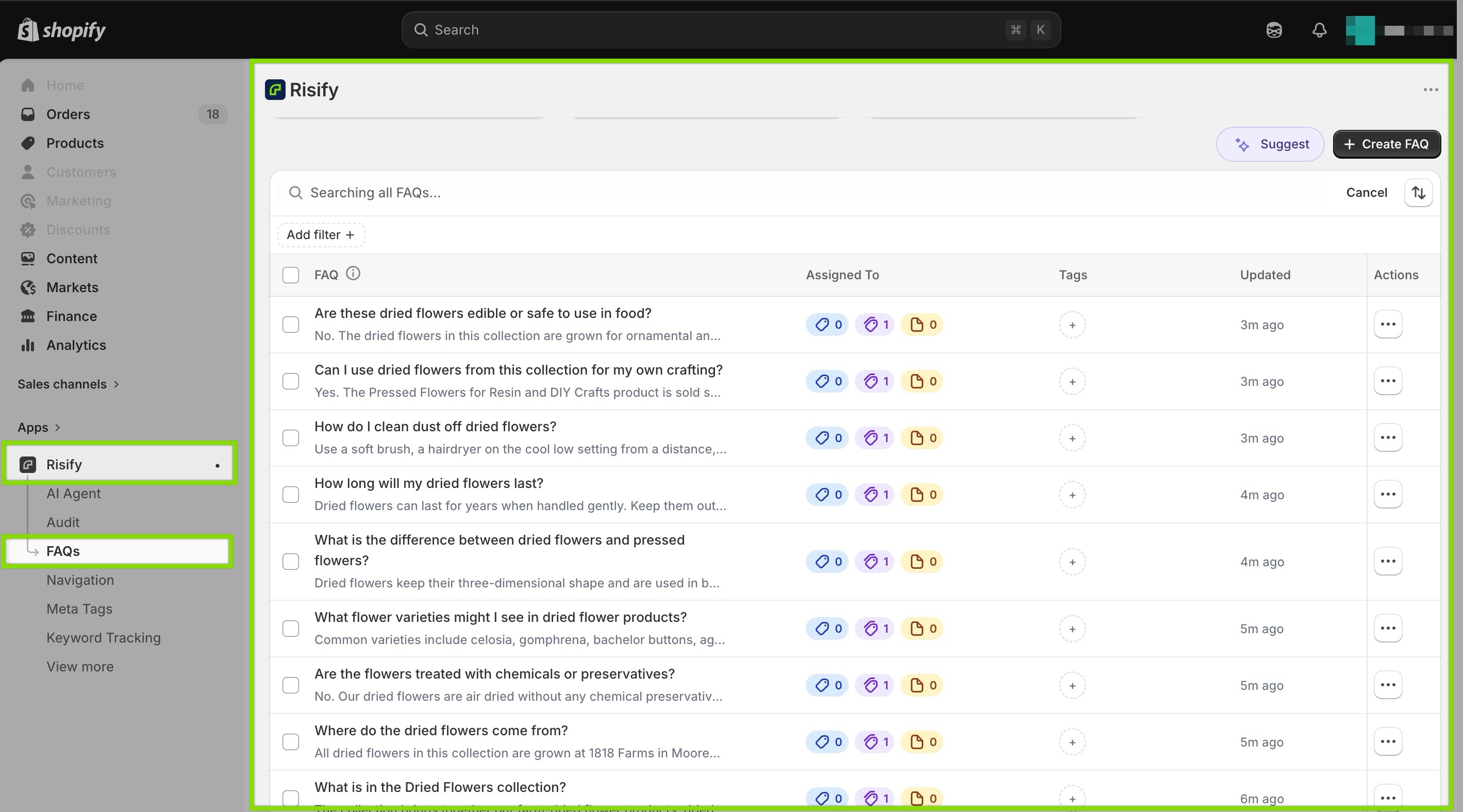Open 'Are the flowers treated with chemicals' FAQ
Viewport: 1463px width, 812px height.
click(x=494, y=673)
